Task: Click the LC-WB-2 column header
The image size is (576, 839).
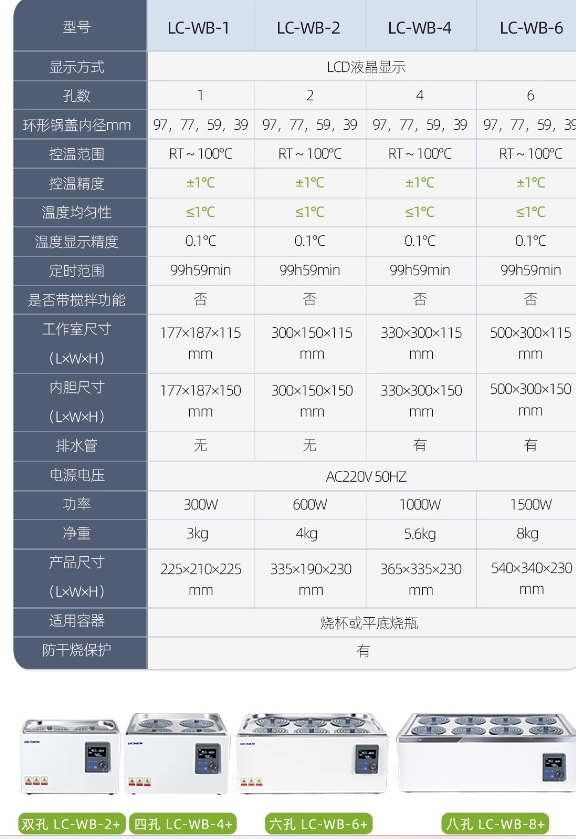Action: (310, 26)
